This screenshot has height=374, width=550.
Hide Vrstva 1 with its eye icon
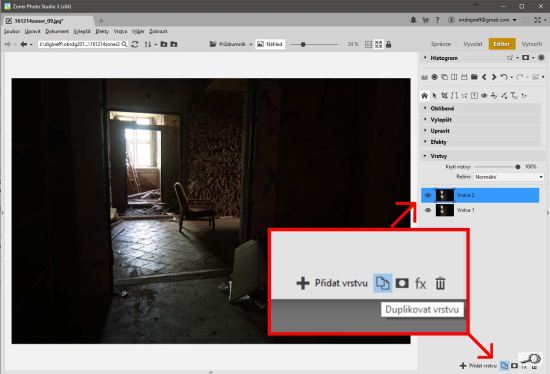pyautogui.click(x=428, y=210)
